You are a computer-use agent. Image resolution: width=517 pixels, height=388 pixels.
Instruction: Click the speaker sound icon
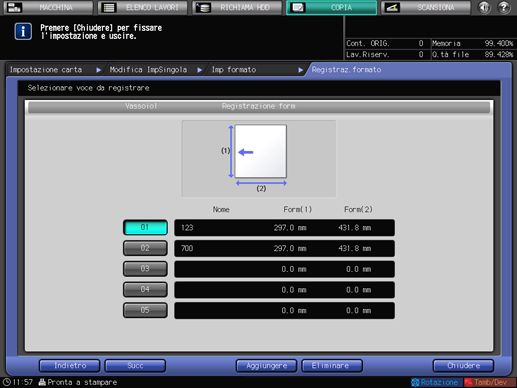pos(484,7)
